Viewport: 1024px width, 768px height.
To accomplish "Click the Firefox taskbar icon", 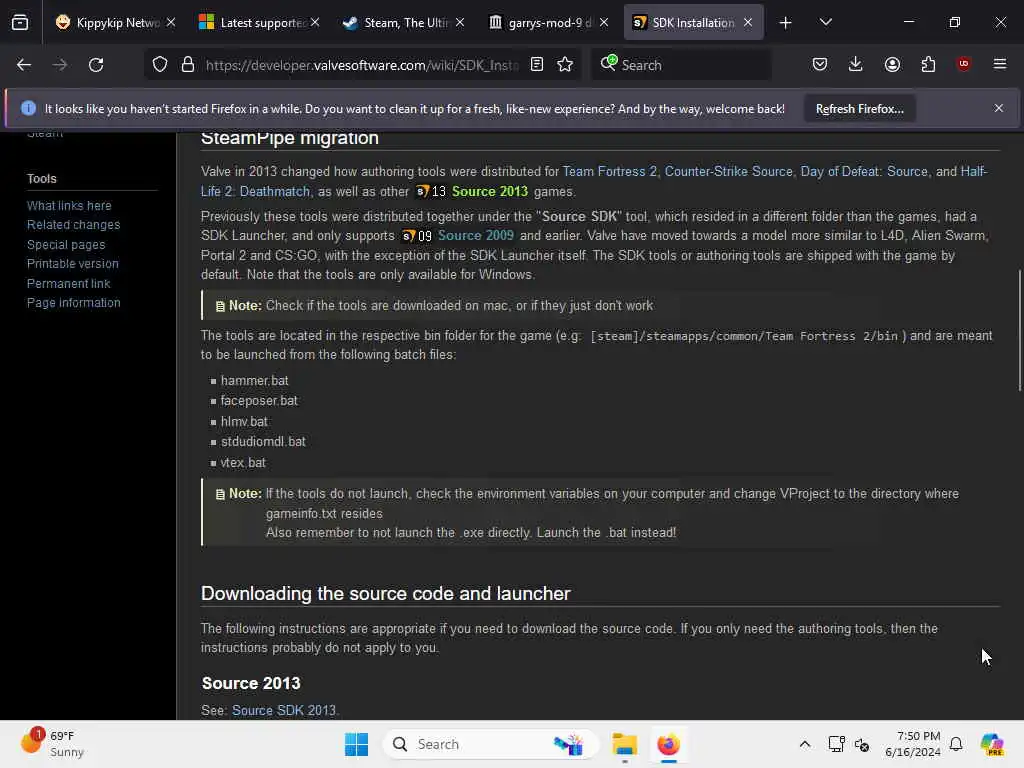I will point(668,744).
